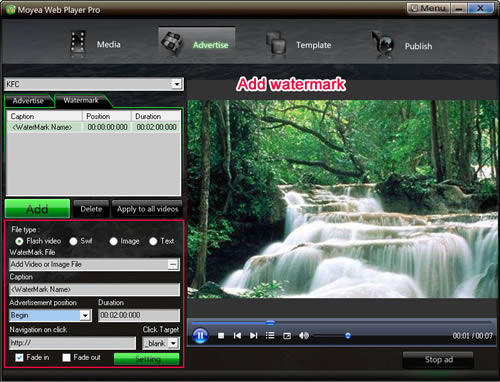This screenshot has width=500, height=382.
Task: Click the green Add button
Action: click(37, 209)
